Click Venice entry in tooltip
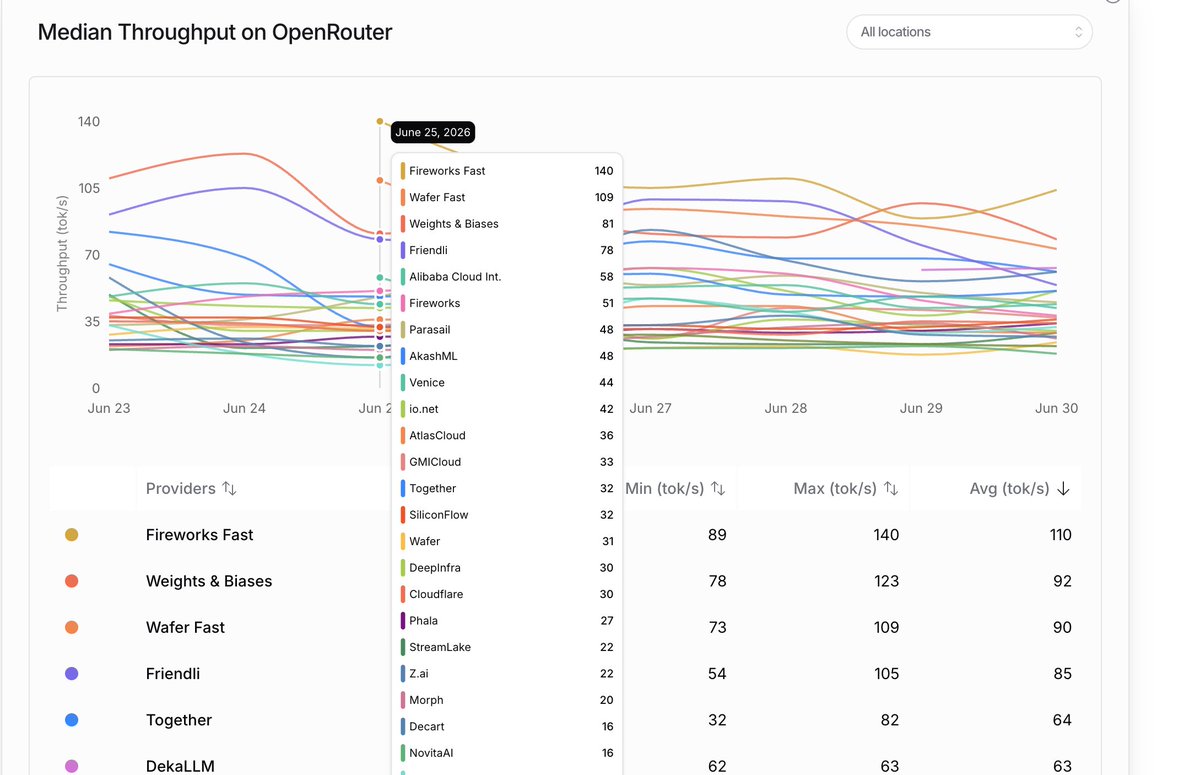The height and width of the screenshot is (775, 1200). pos(507,383)
